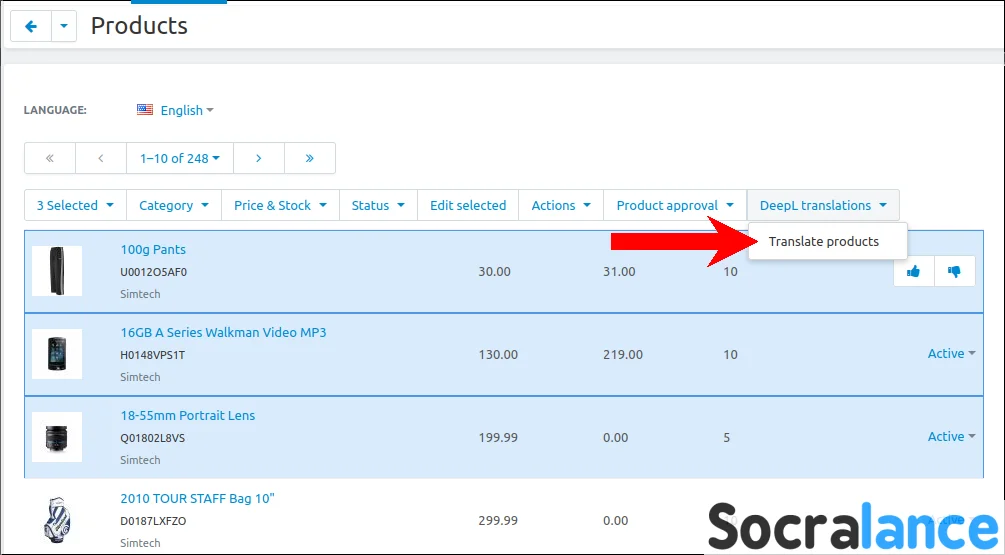Go to first page of products
The image size is (1005, 555).
click(x=50, y=158)
